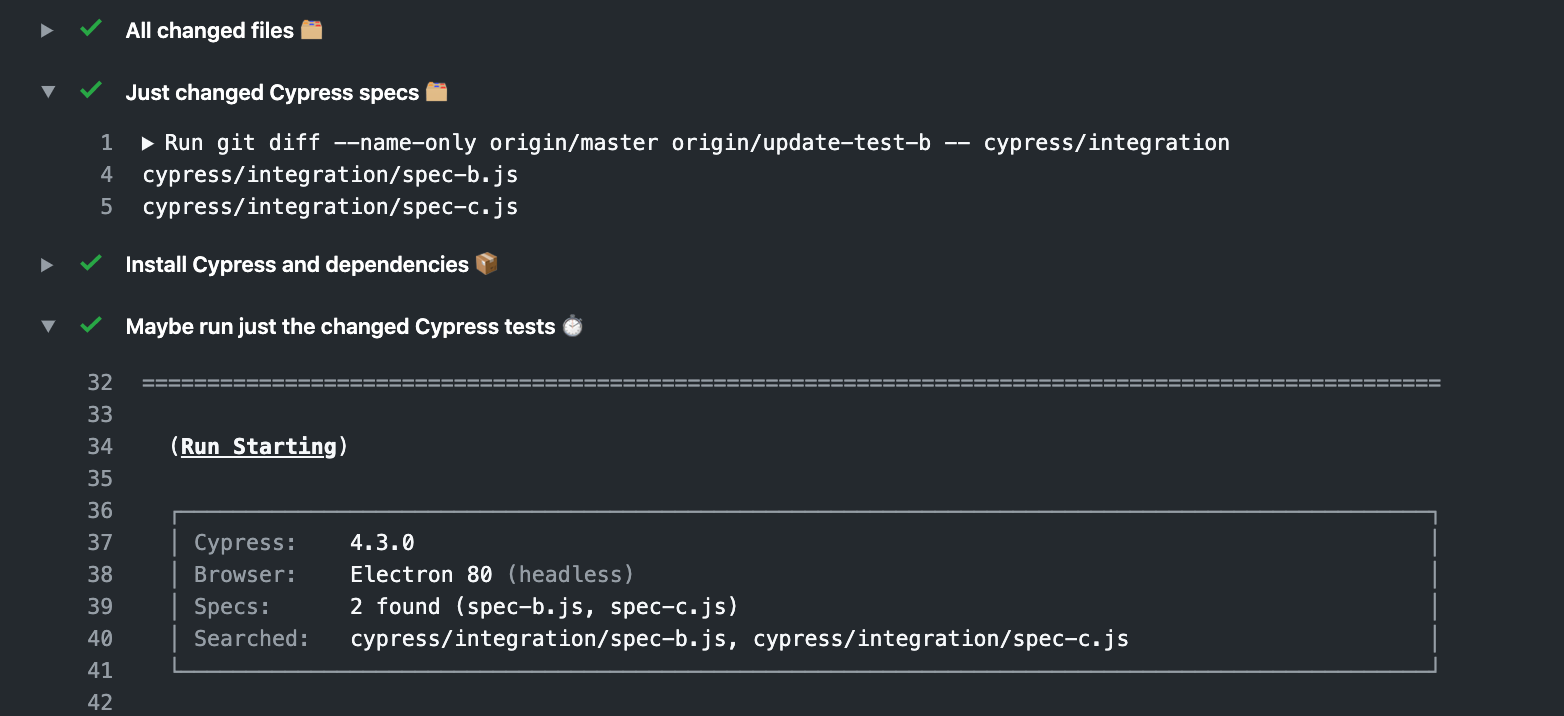This screenshot has height=716, width=1564.
Task: Click green checkmark beside Install Cypress and dependencies
Action: point(91,264)
